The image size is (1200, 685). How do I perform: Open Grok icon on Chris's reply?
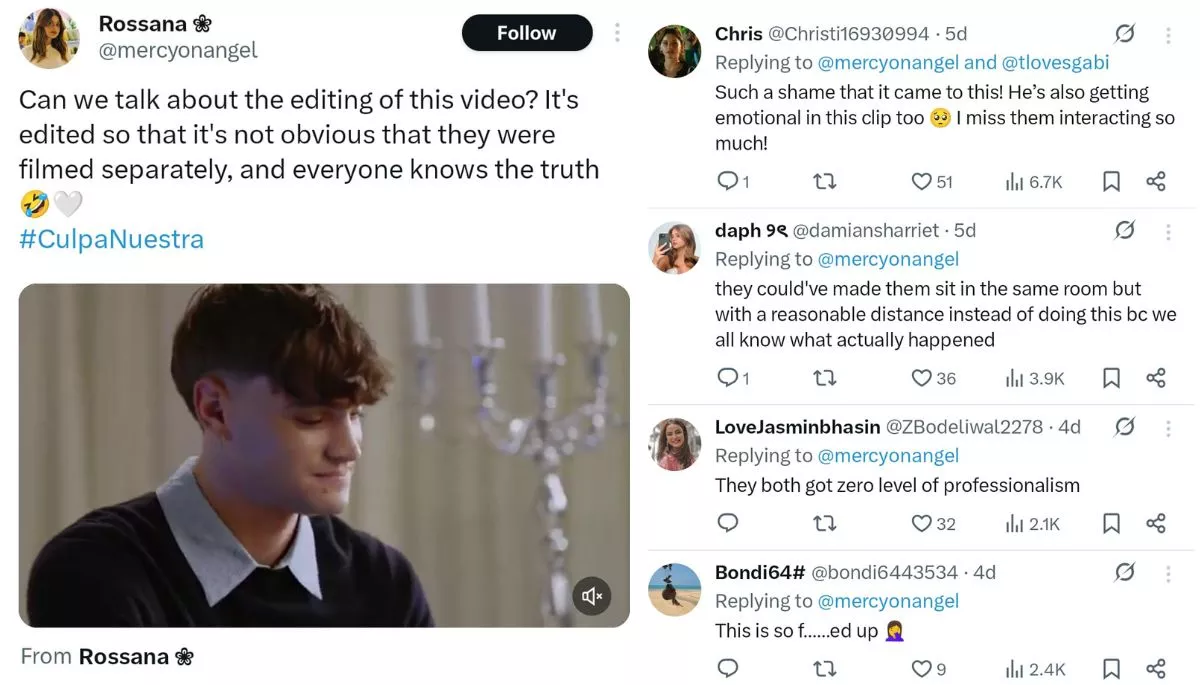[x=1125, y=34]
